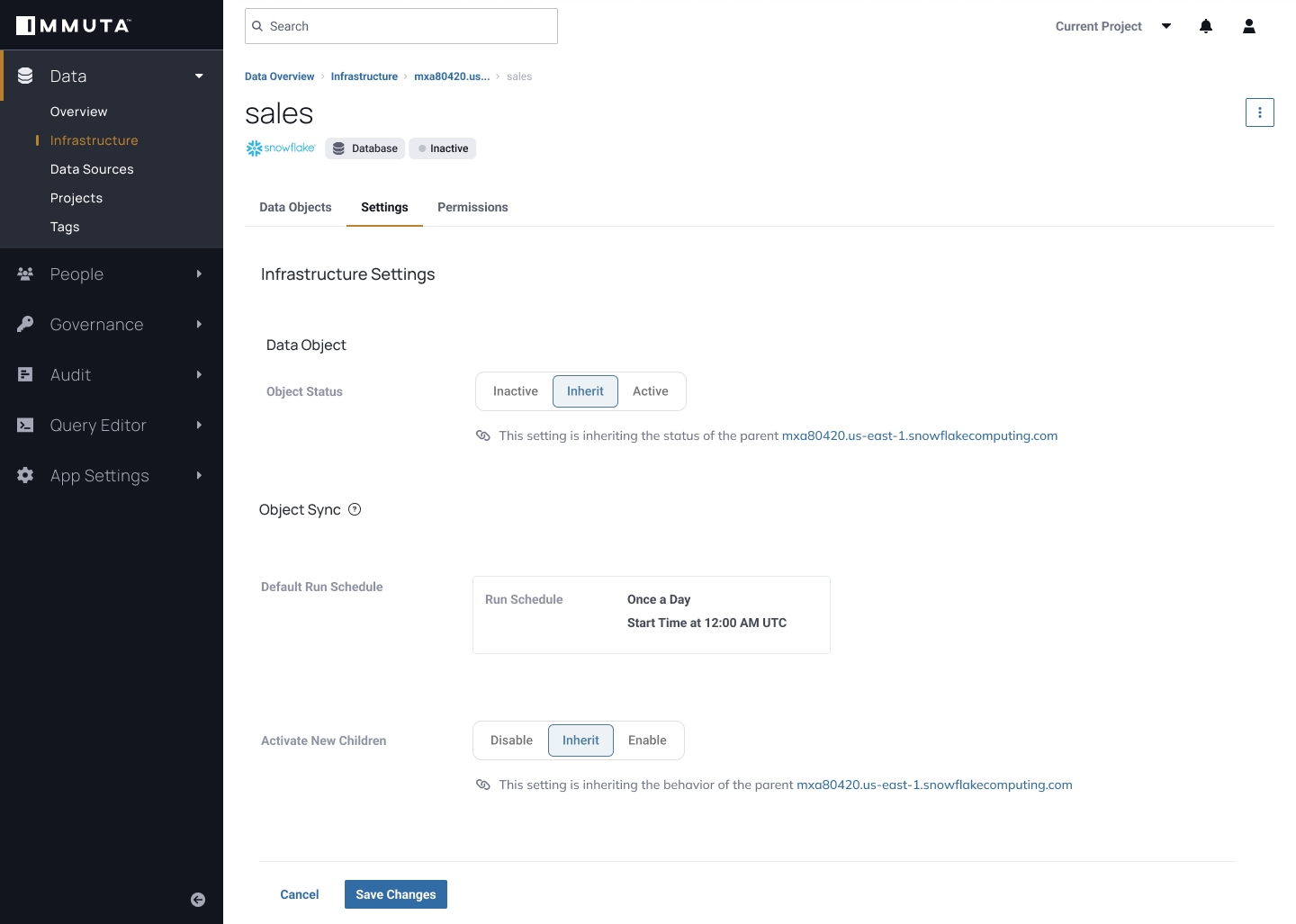Set Activate New Children to Enable

click(x=647, y=740)
